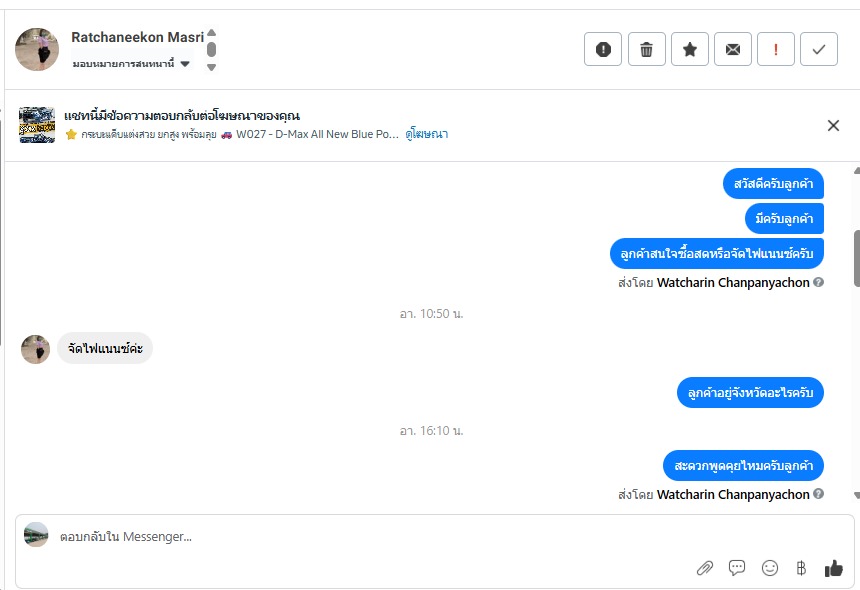Click info icon beside second Watcharin Chanpanyachon
The height and width of the screenshot is (590, 860).
819,494
